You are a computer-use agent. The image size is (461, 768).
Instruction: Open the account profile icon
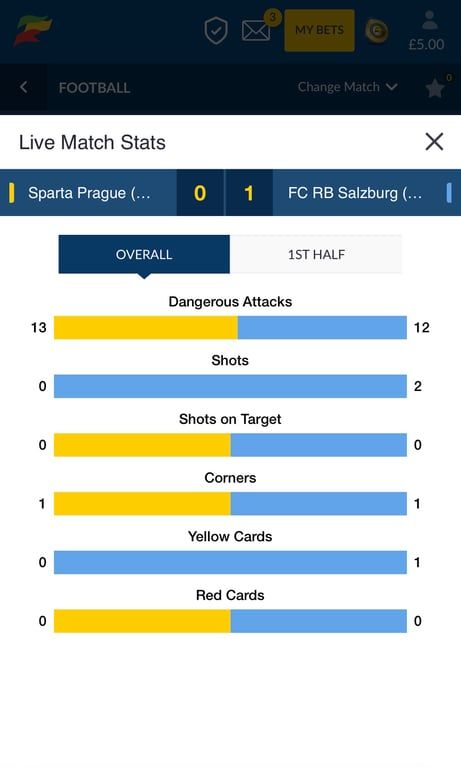coord(430,21)
